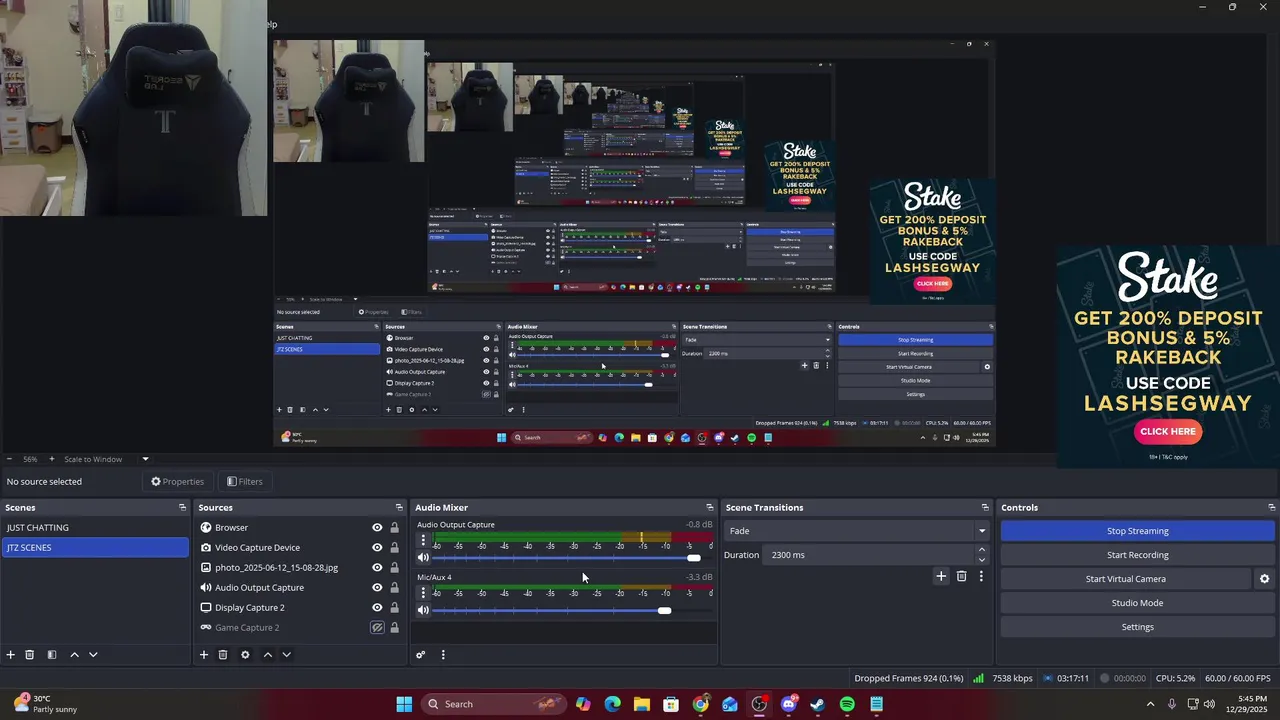Add a new source with the plus icon

[204, 655]
